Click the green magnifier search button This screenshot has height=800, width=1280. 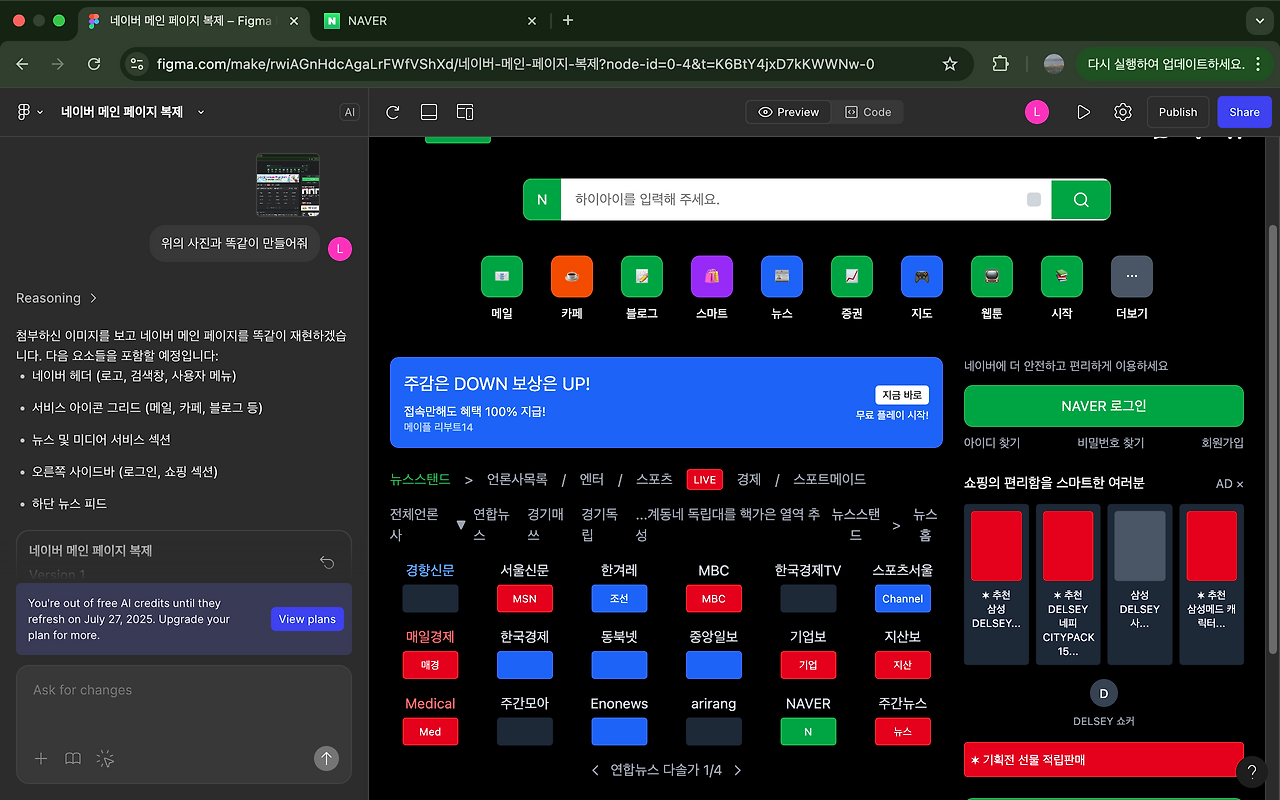coord(1081,199)
